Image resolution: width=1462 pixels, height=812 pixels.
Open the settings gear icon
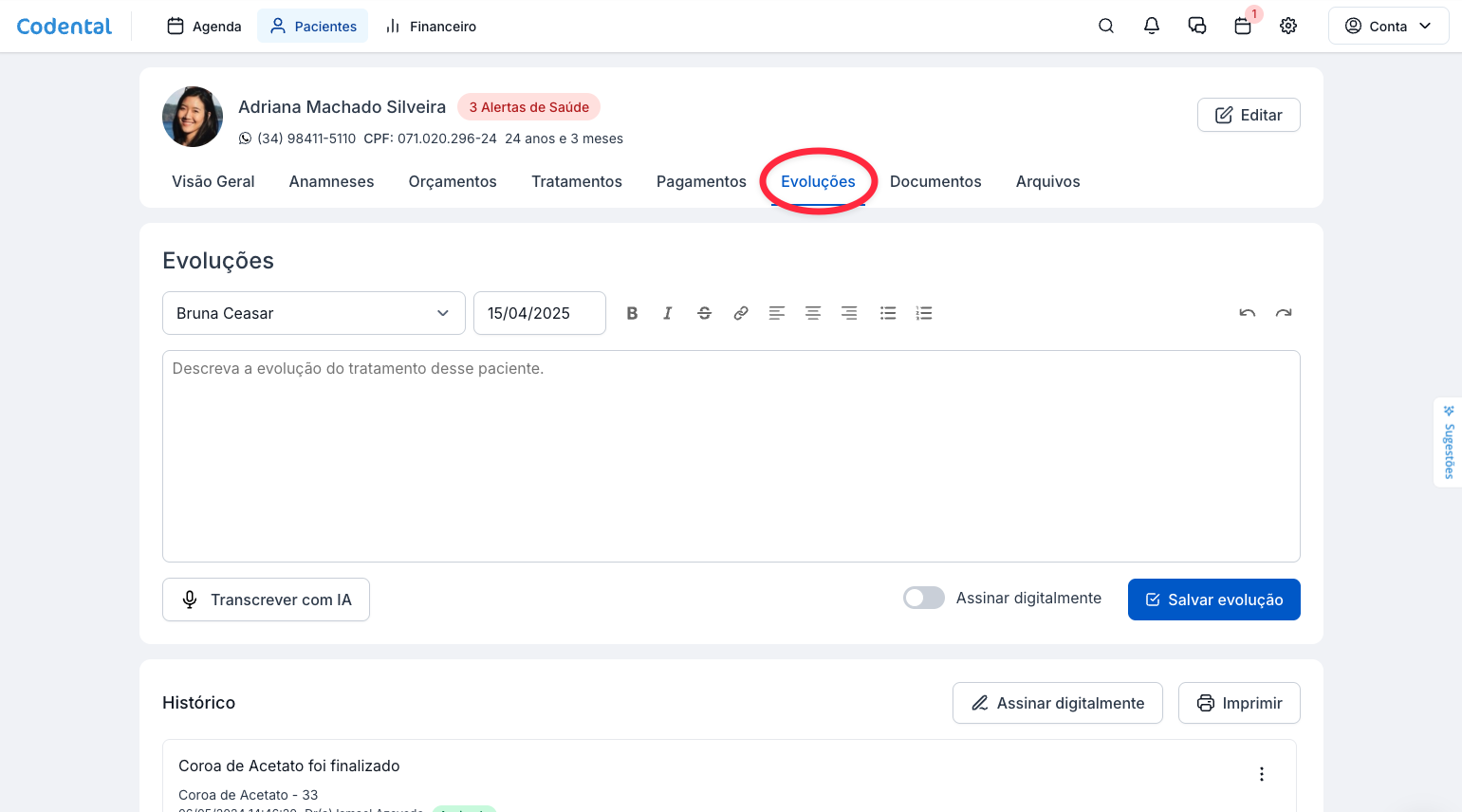pos(1288,27)
